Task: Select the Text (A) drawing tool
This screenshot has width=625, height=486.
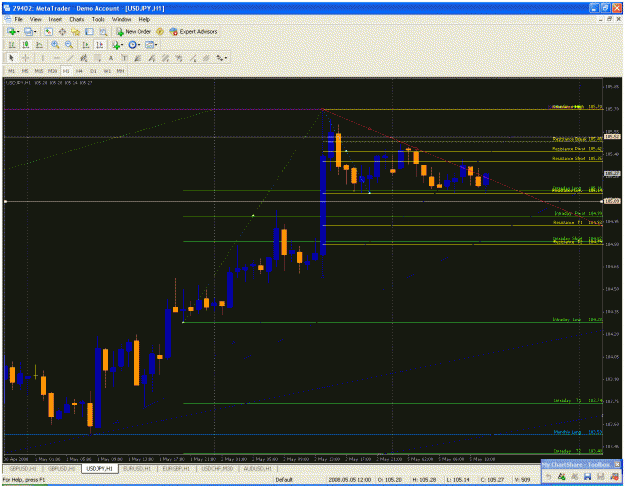Action: 111,58
